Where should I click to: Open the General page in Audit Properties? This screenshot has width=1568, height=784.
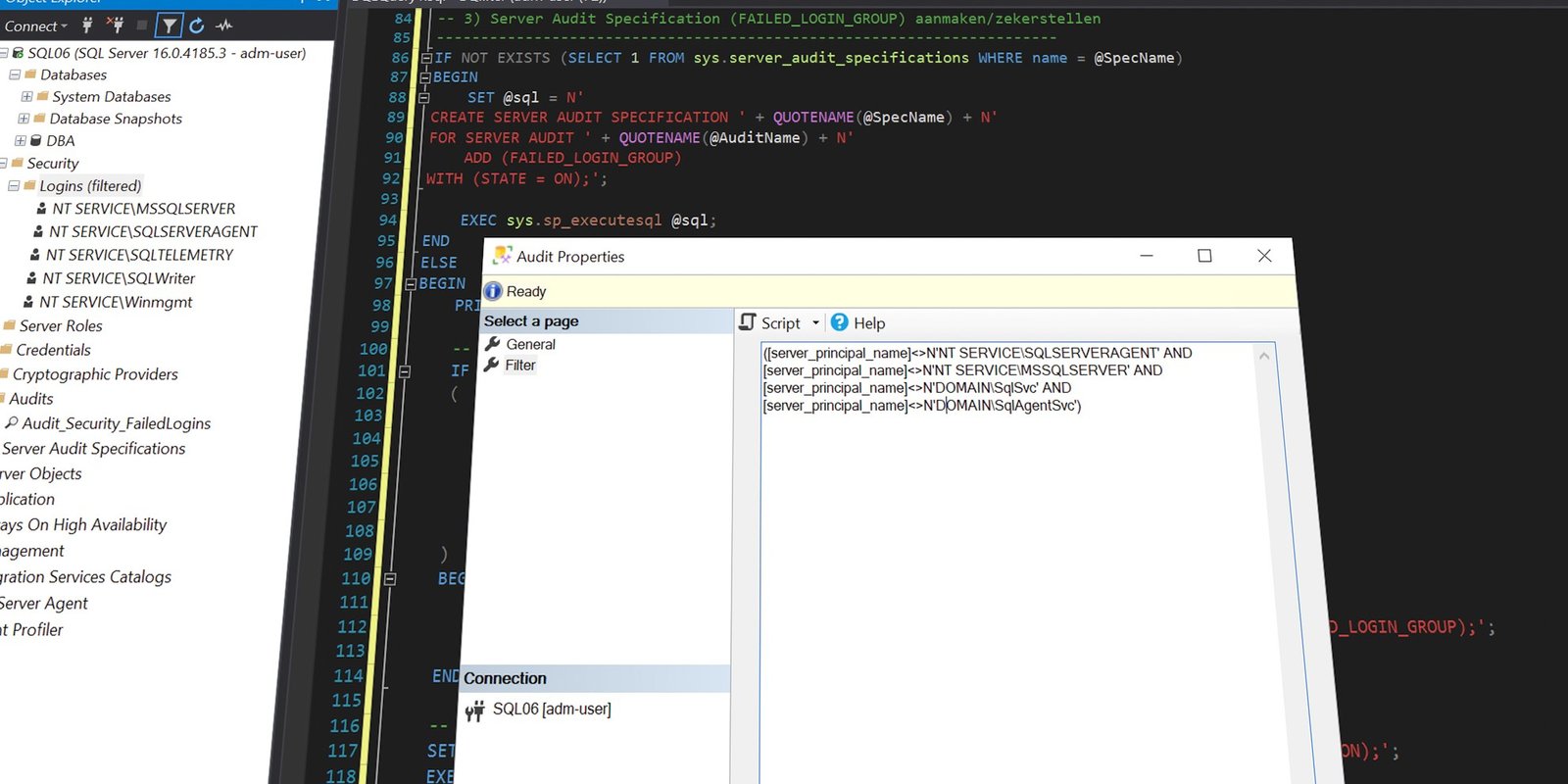pyautogui.click(x=530, y=344)
